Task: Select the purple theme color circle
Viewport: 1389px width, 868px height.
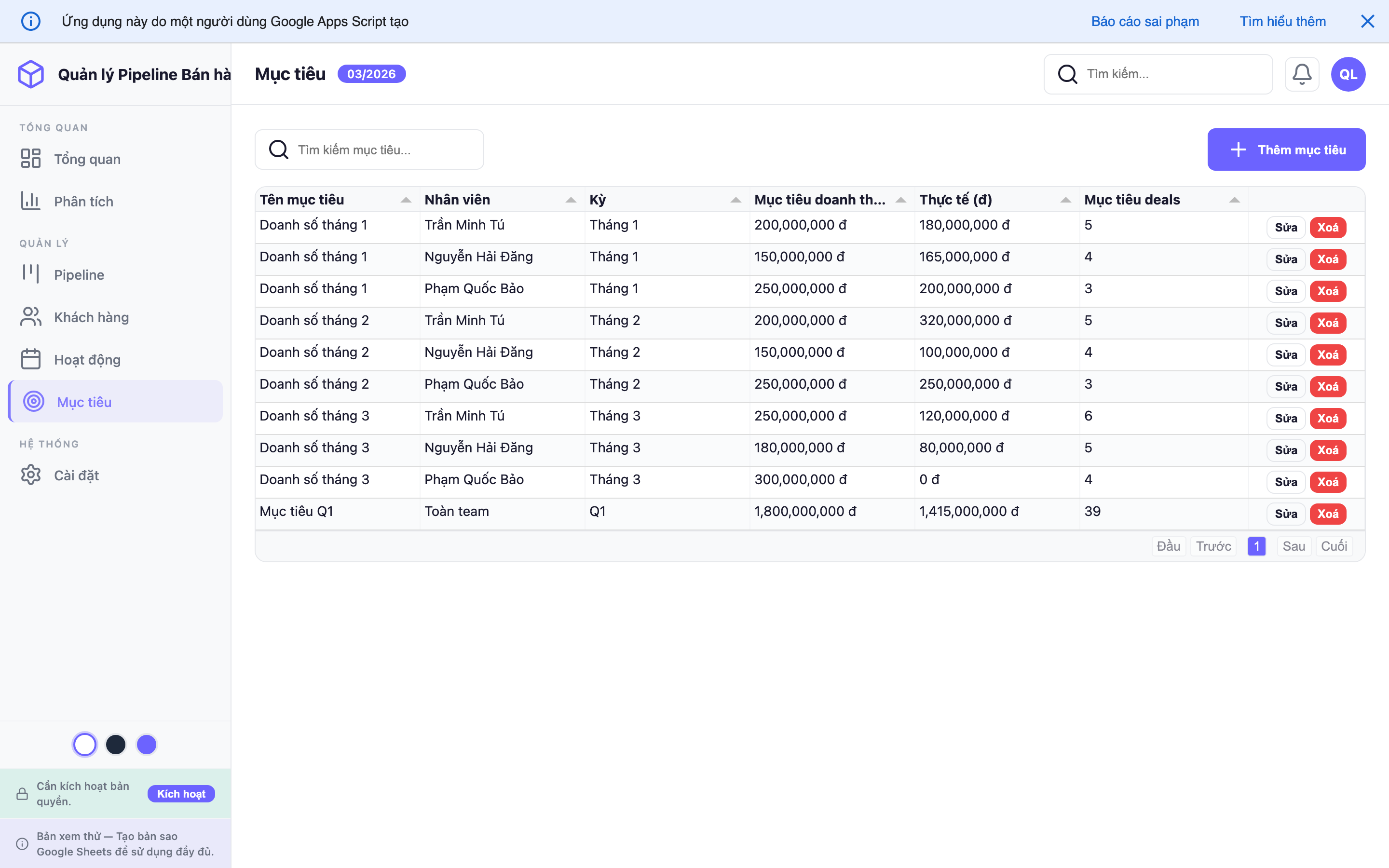Action: point(146,744)
